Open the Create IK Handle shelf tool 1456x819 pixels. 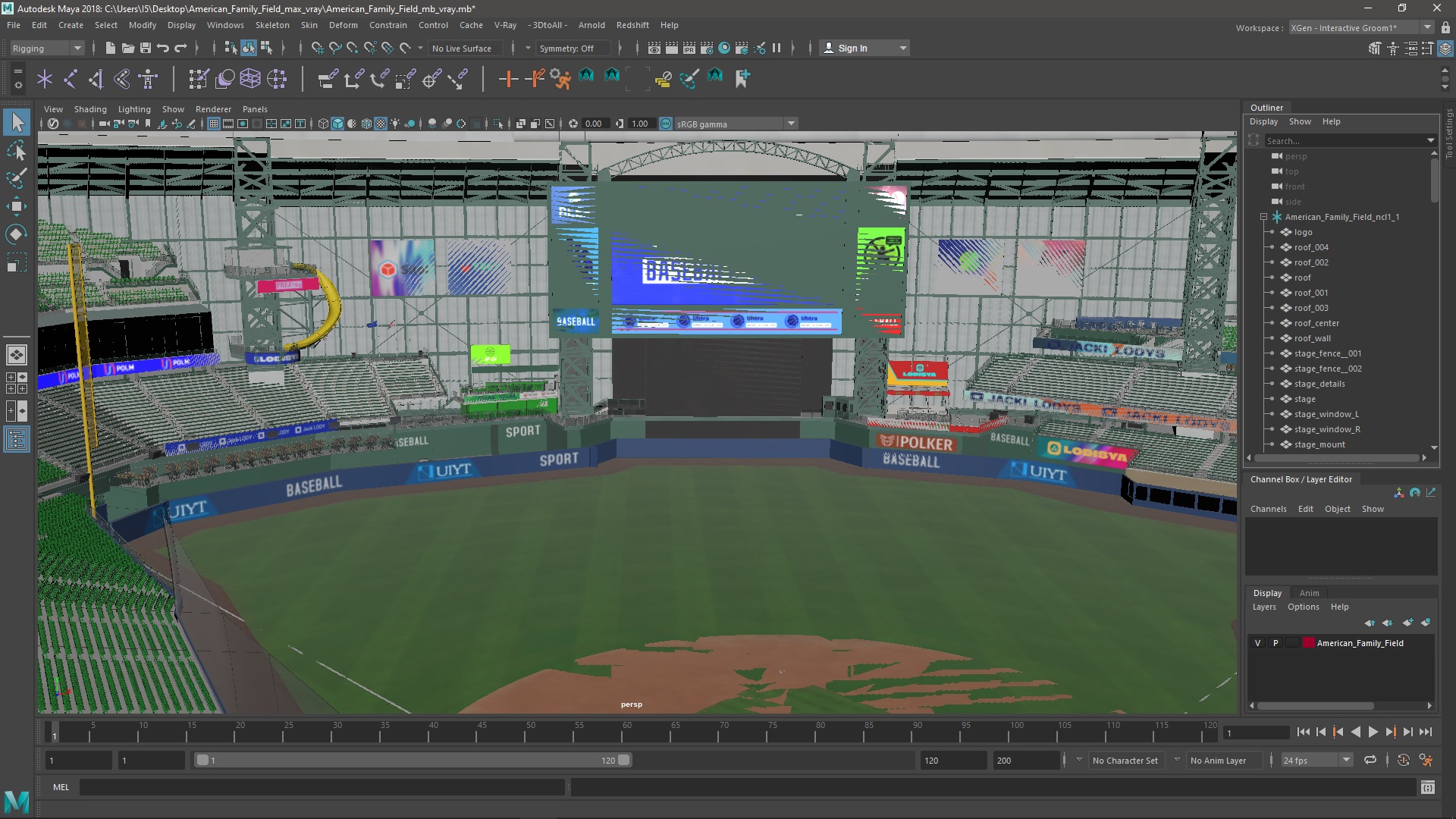[96, 79]
